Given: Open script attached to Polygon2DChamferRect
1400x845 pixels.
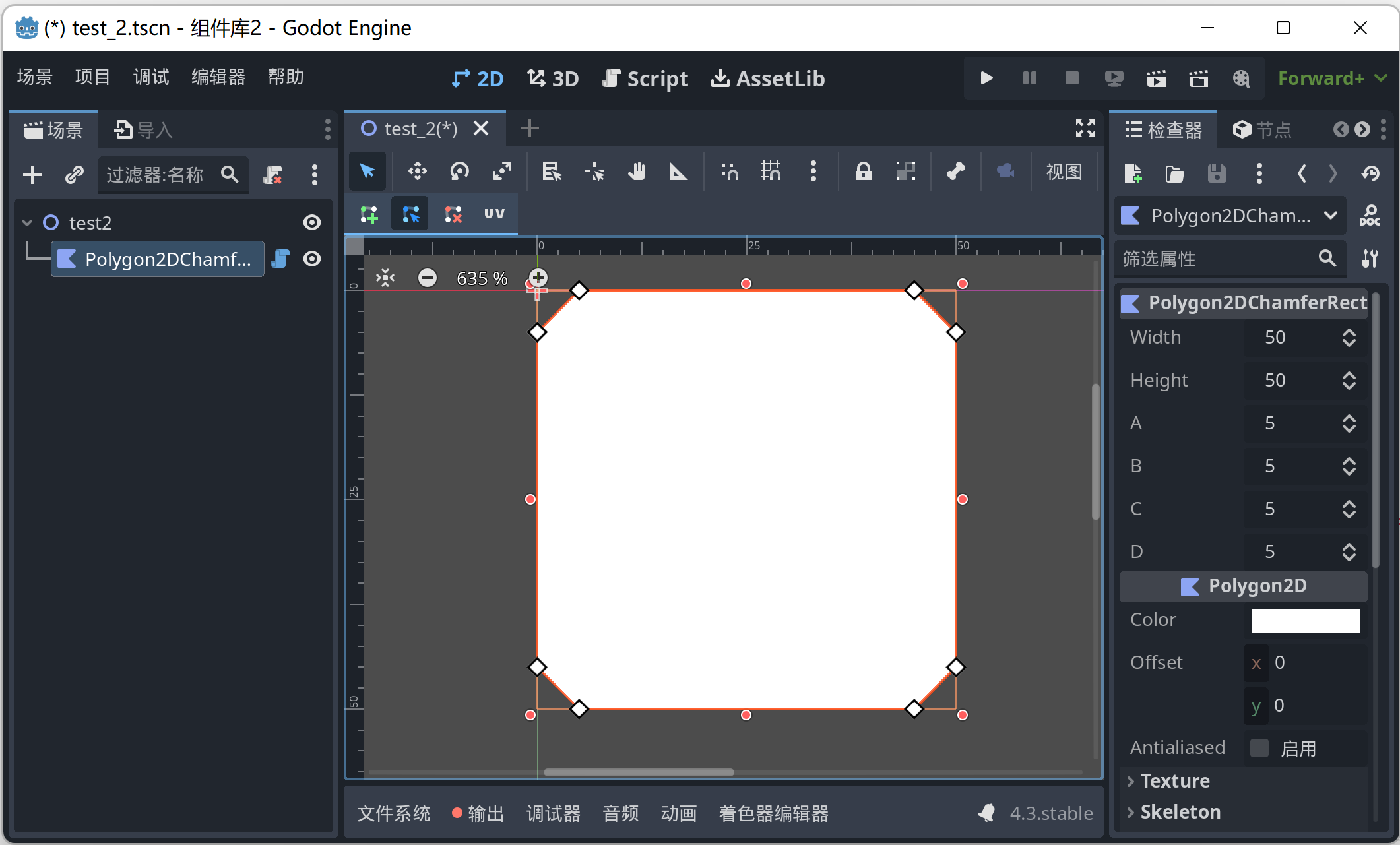Looking at the screenshot, I should coord(280,259).
